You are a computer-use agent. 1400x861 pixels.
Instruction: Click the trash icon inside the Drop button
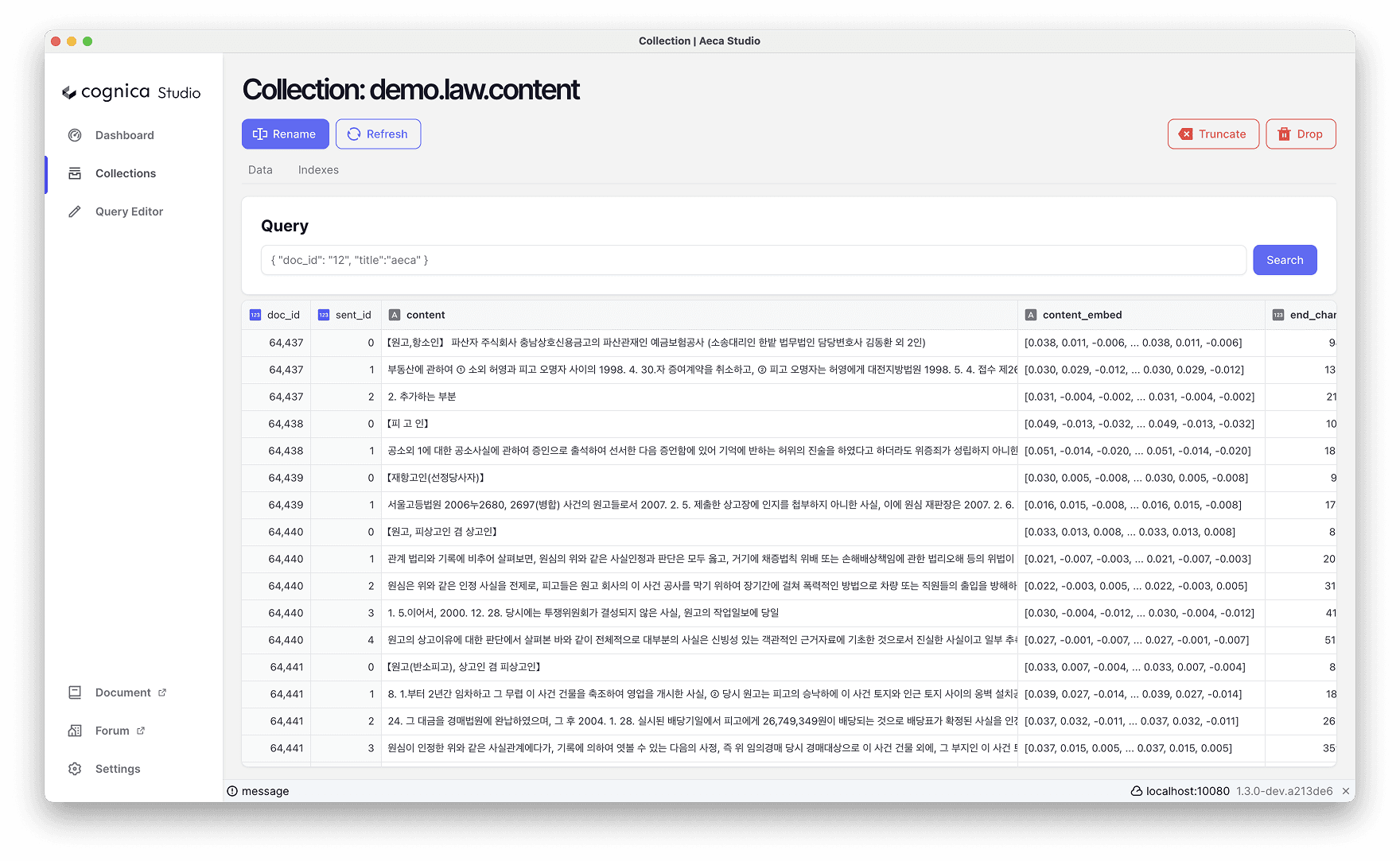click(1285, 134)
